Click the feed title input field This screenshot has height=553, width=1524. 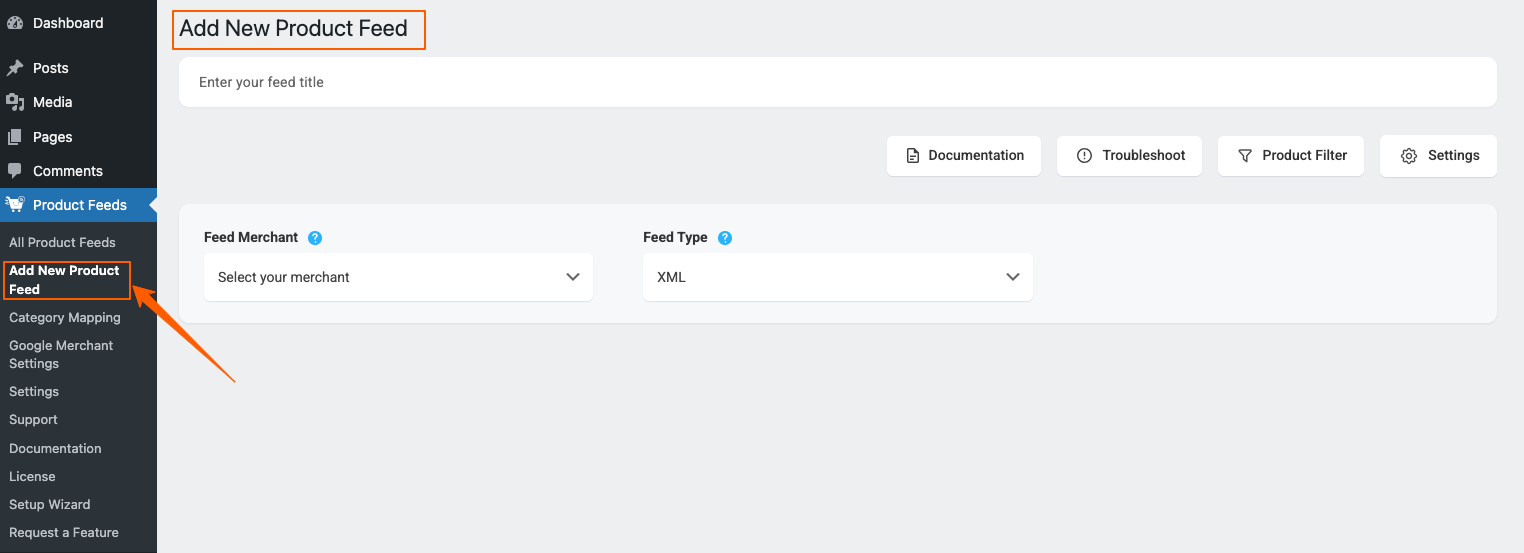(x=838, y=82)
